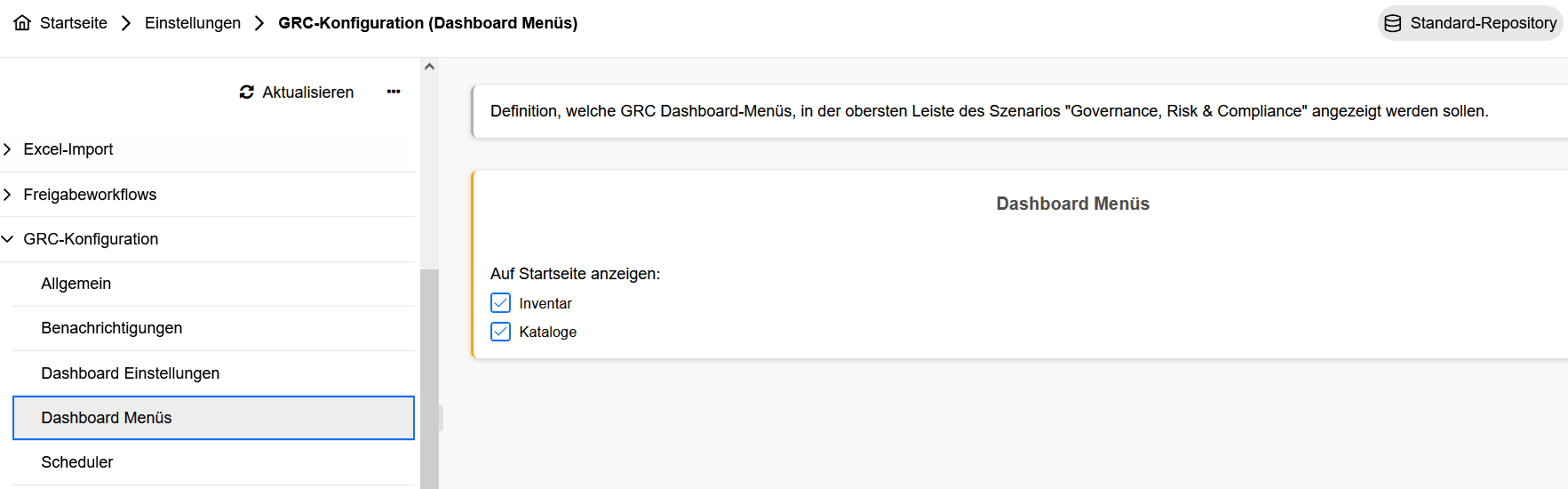
Task: Select the Allgemein menu entry
Action: pos(76,284)
